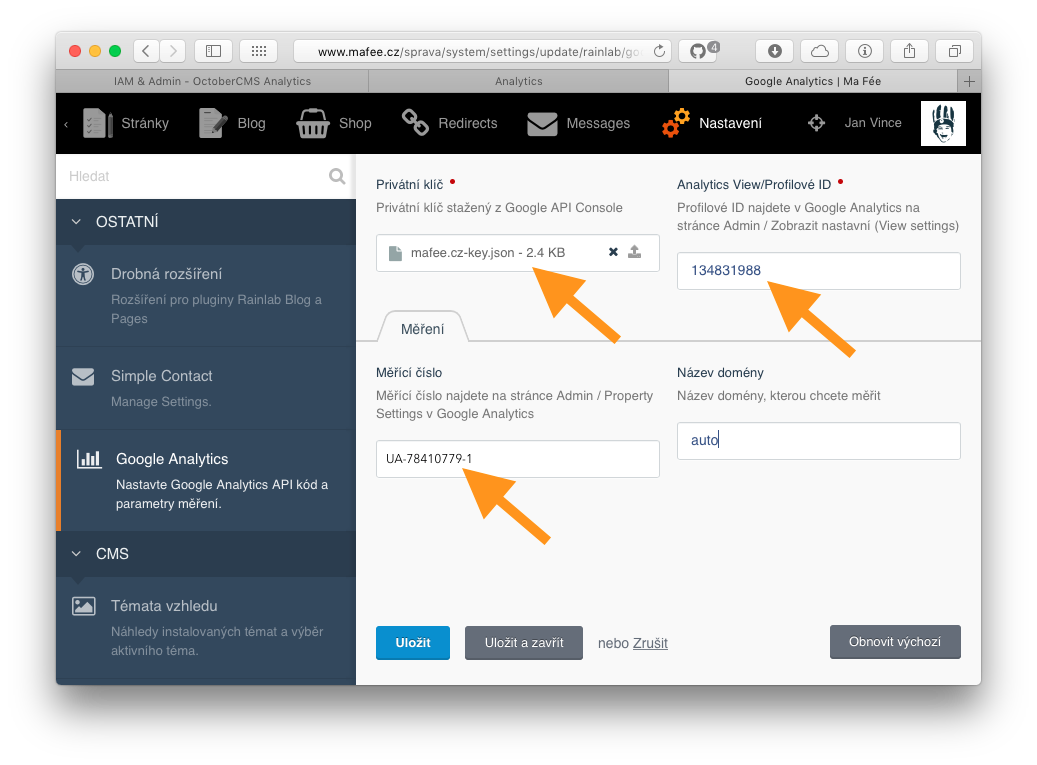Select the Google Analytics | Ma Fée tab
This screenshot has width=1037, height=765.
pos(813,81)
